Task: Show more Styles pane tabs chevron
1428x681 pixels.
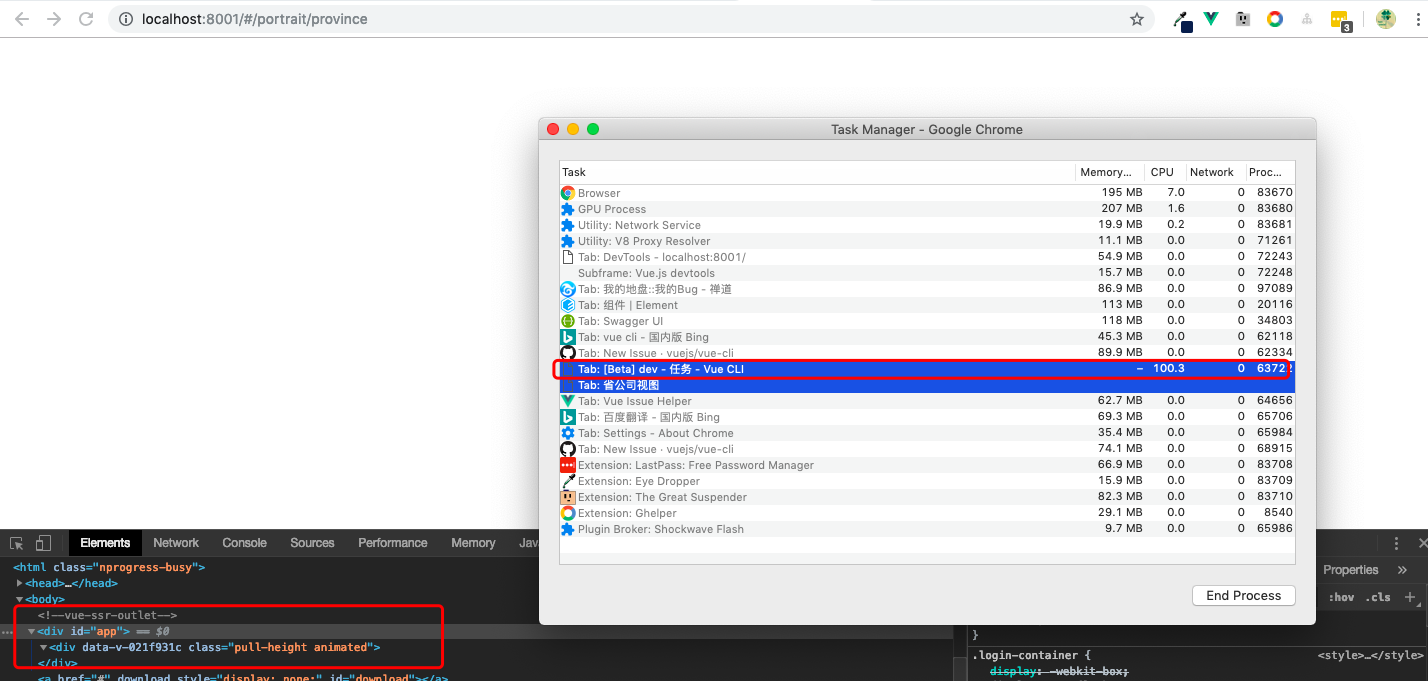Action: pos(1402,570)
